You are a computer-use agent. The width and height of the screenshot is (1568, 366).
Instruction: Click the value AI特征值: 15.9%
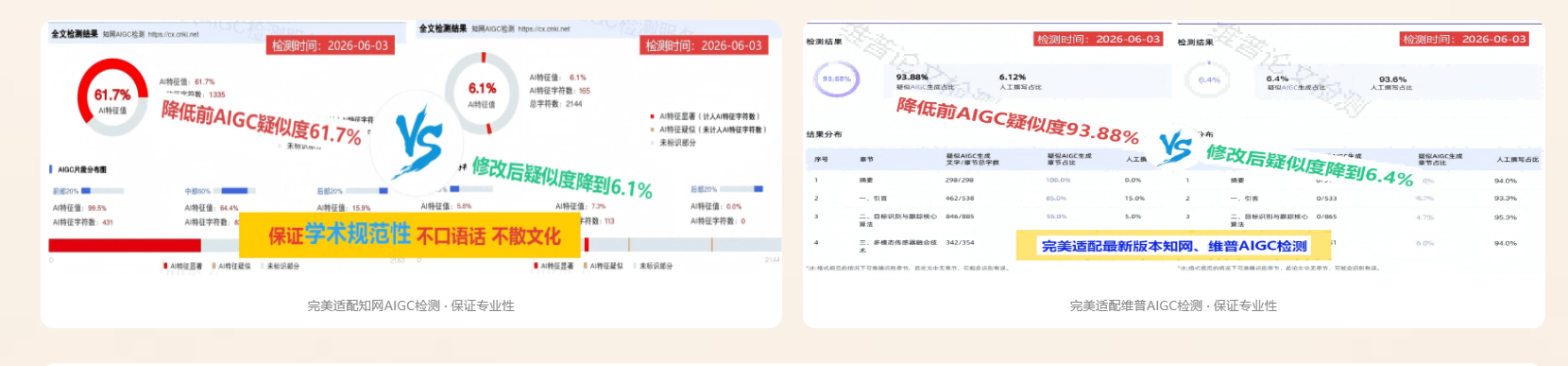coord(344,208)
